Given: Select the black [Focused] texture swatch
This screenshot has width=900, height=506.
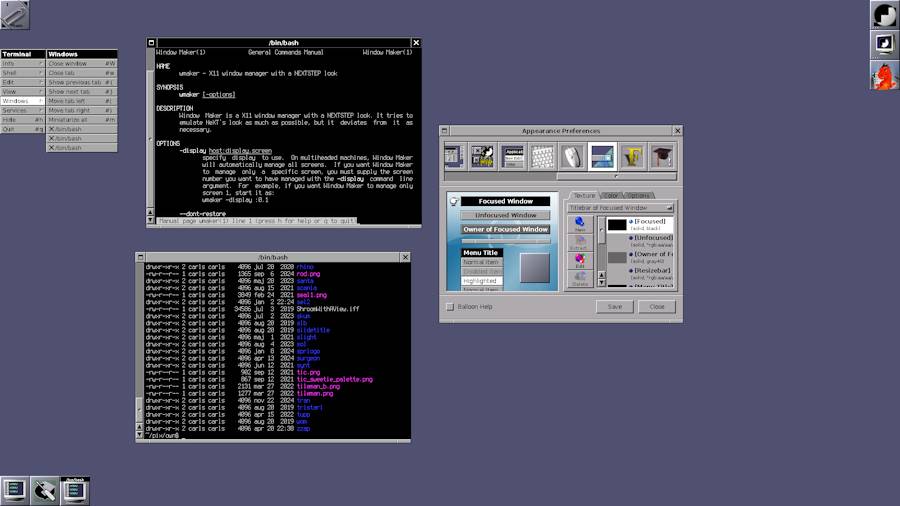Looking at the screenshot, I should tap(617, 225).
